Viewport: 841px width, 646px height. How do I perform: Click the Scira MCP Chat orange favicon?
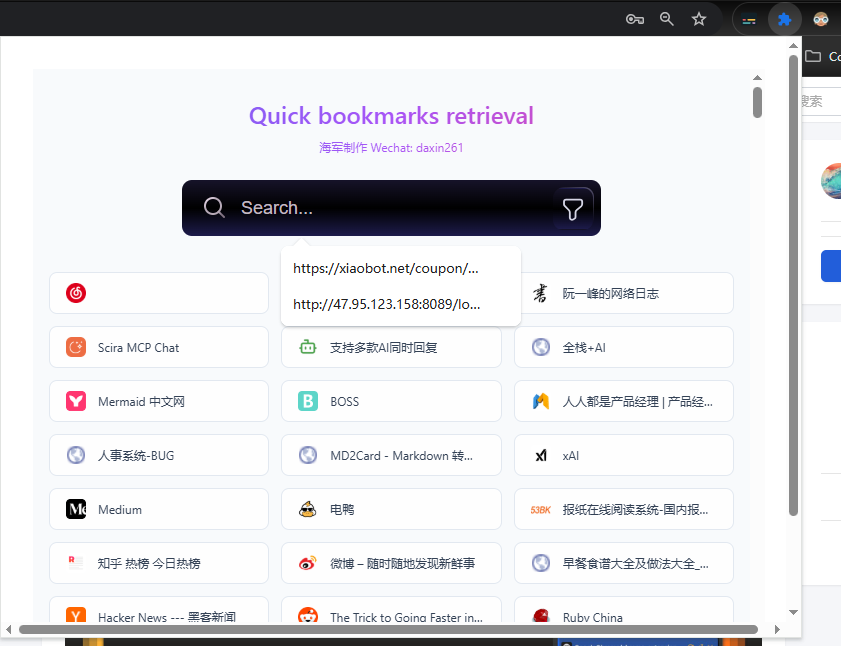pyautogui.click(x=76, y=347)
